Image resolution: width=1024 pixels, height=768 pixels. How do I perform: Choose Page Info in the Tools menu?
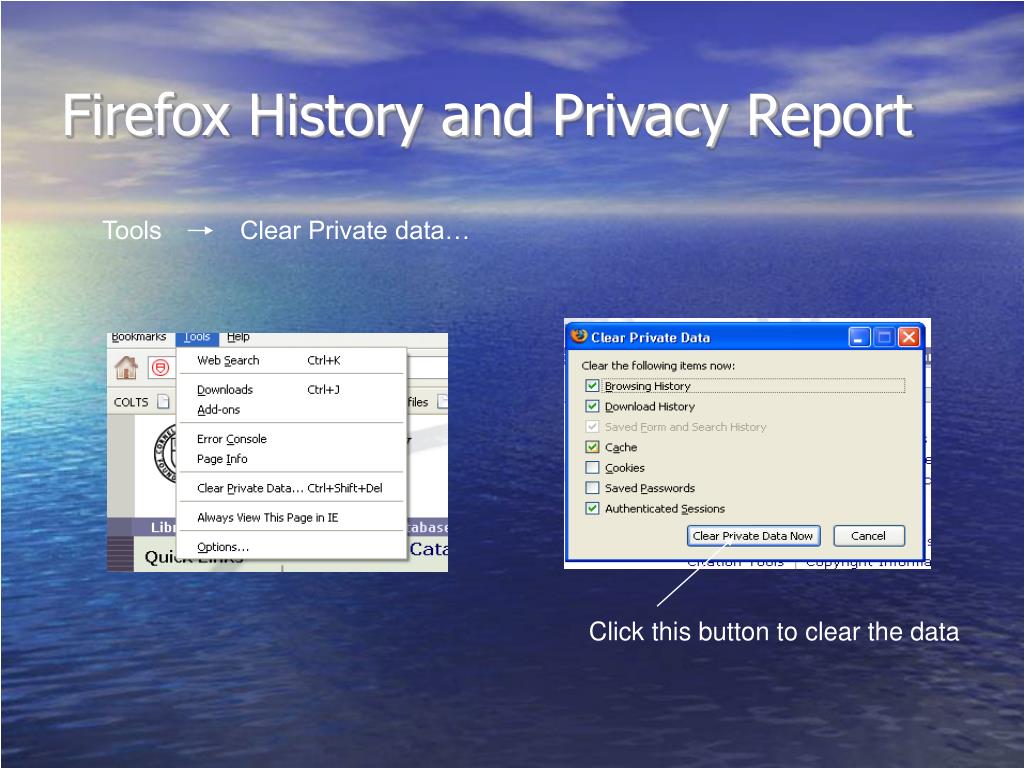[291, 459]
